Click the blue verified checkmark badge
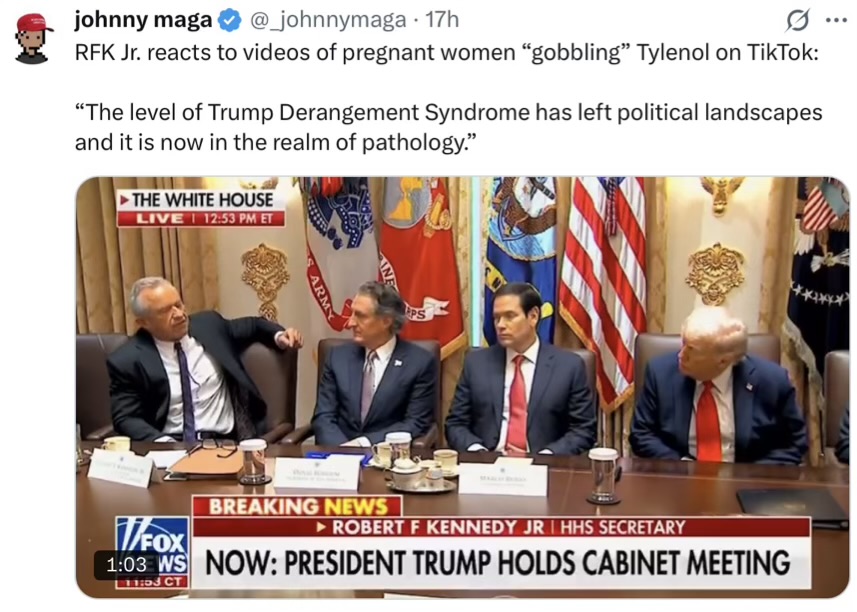 click(x=230, y=21)
